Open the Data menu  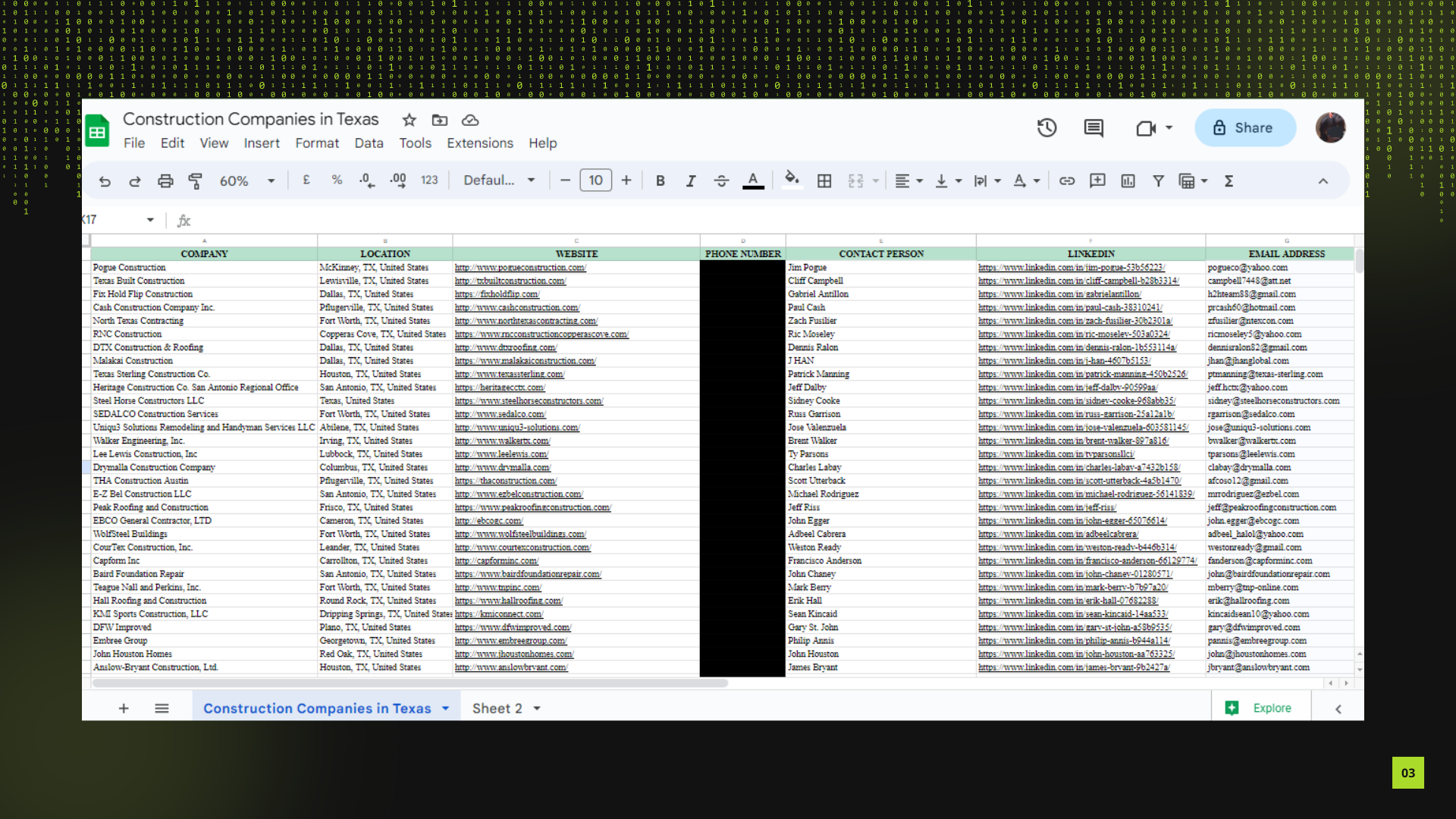tap(369, 143)
